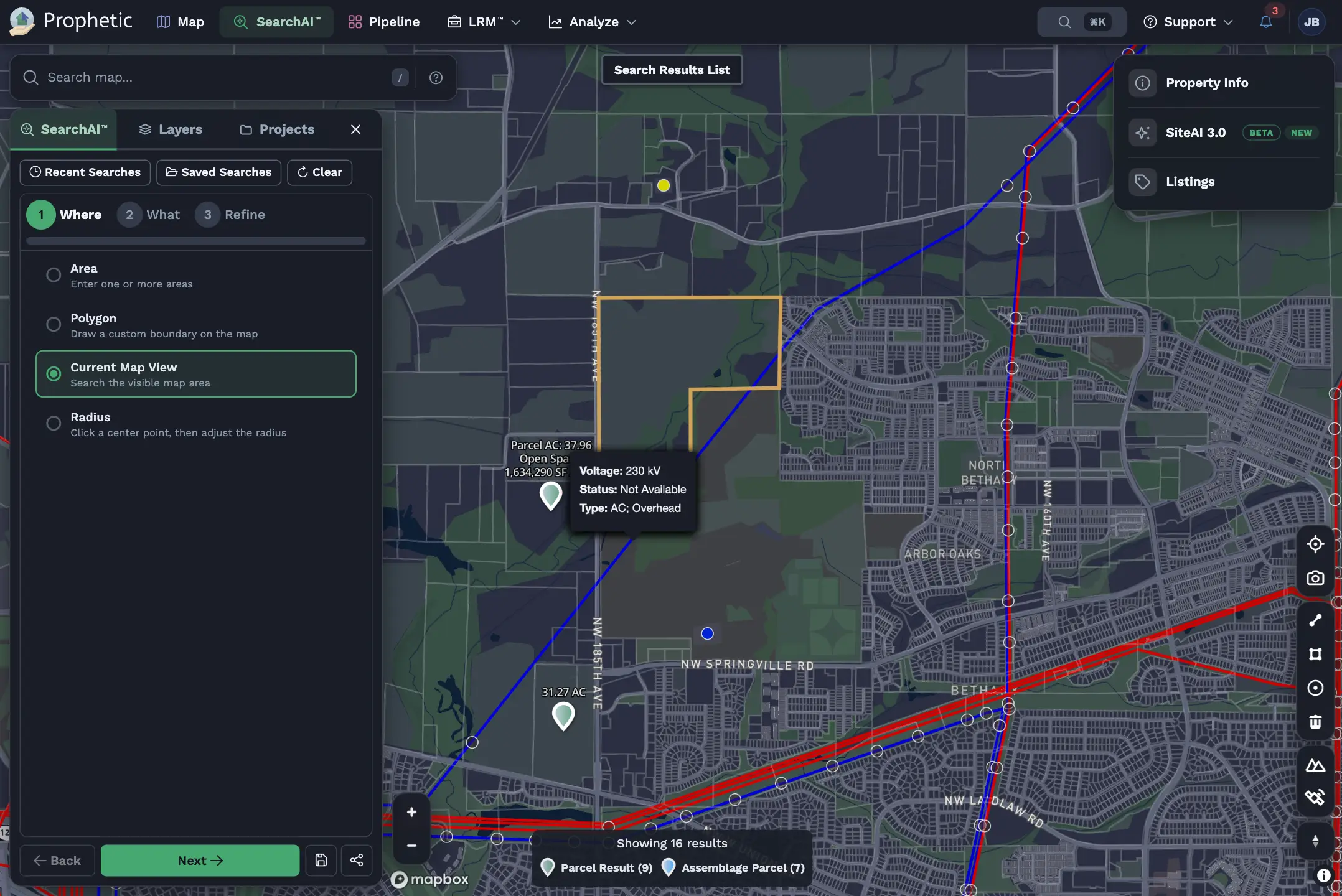The height and width of the screenshot is (896, 1342).
Task: Click the Next button
Action: [x=200, y=861]
